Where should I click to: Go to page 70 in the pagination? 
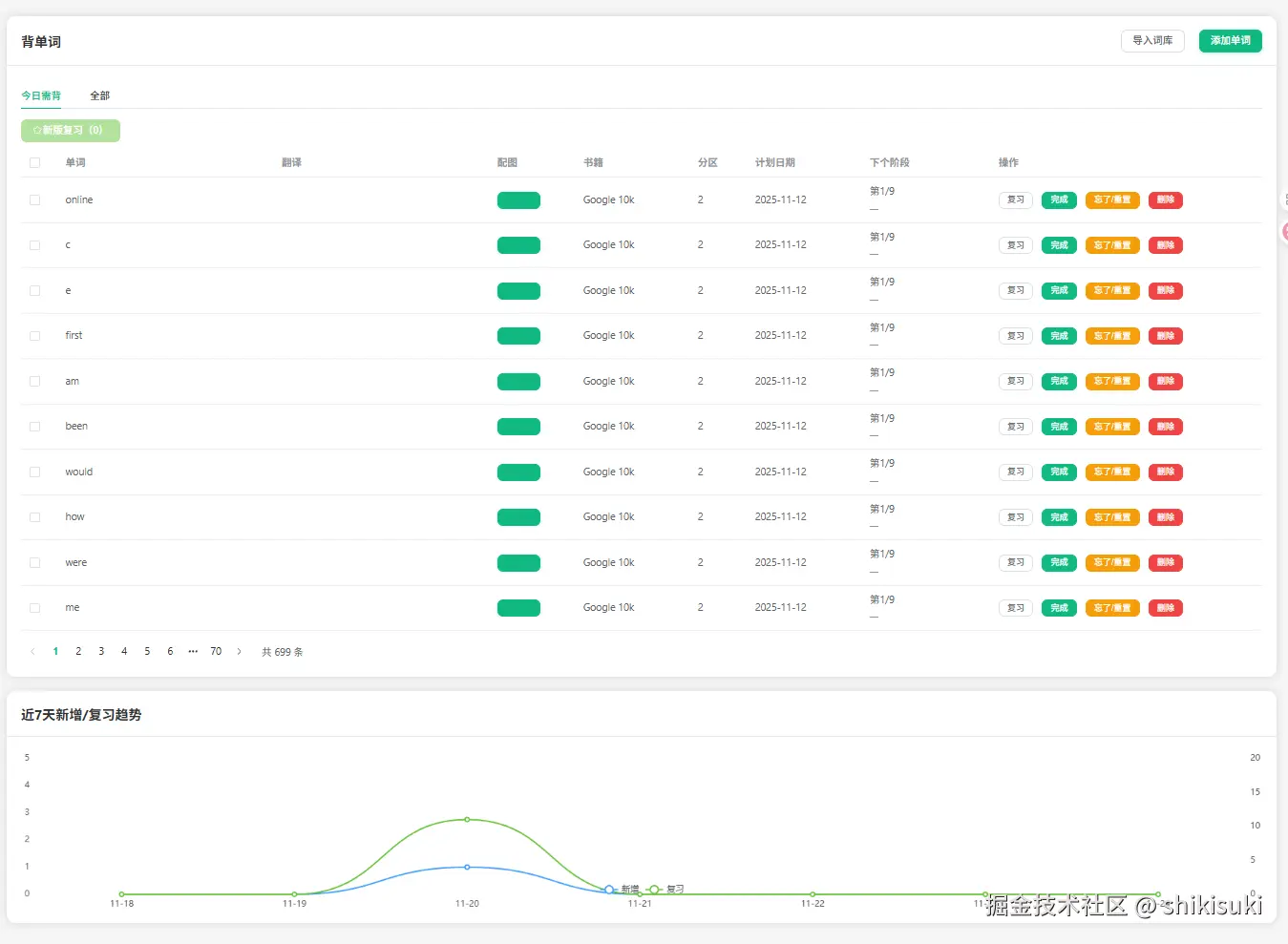click(x=216, y=651)
